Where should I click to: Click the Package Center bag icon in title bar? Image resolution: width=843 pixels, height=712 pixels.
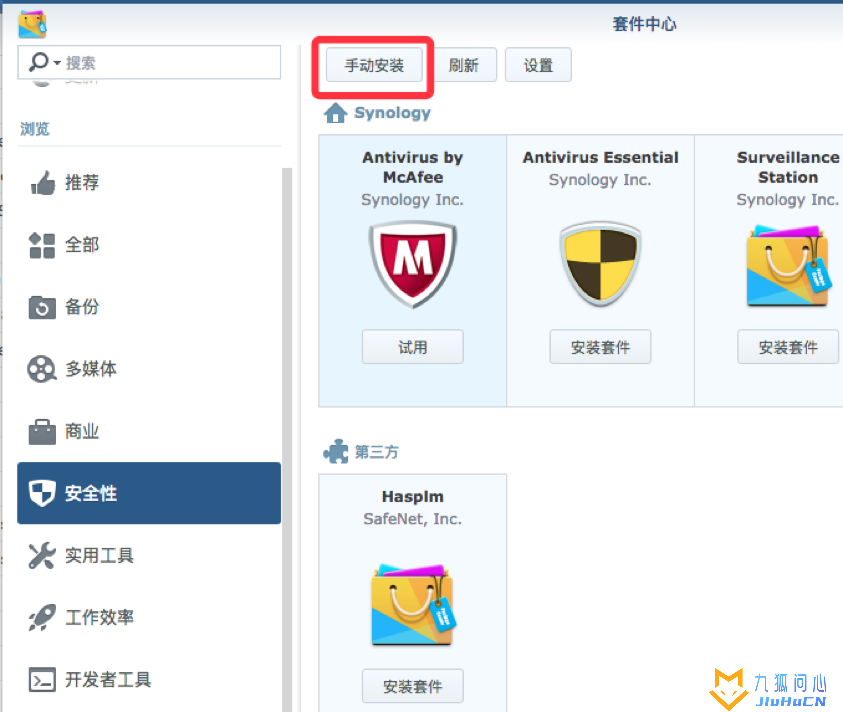[32, 24]
